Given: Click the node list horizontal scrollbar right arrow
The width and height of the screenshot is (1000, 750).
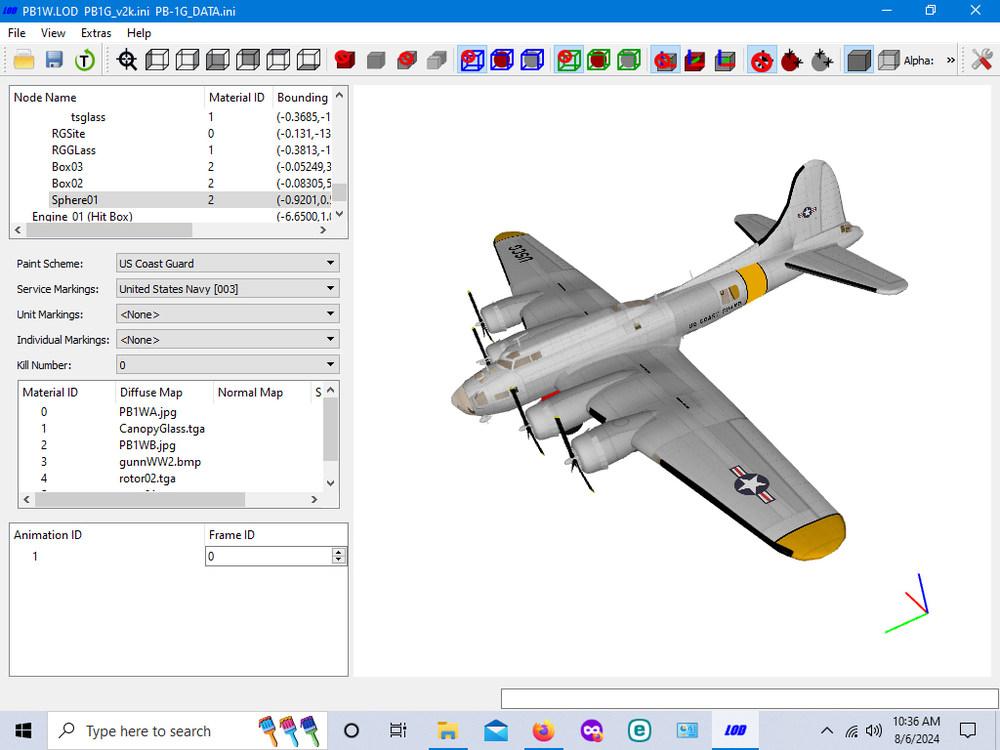Looking at the screenshot, I should click(323, 230).
